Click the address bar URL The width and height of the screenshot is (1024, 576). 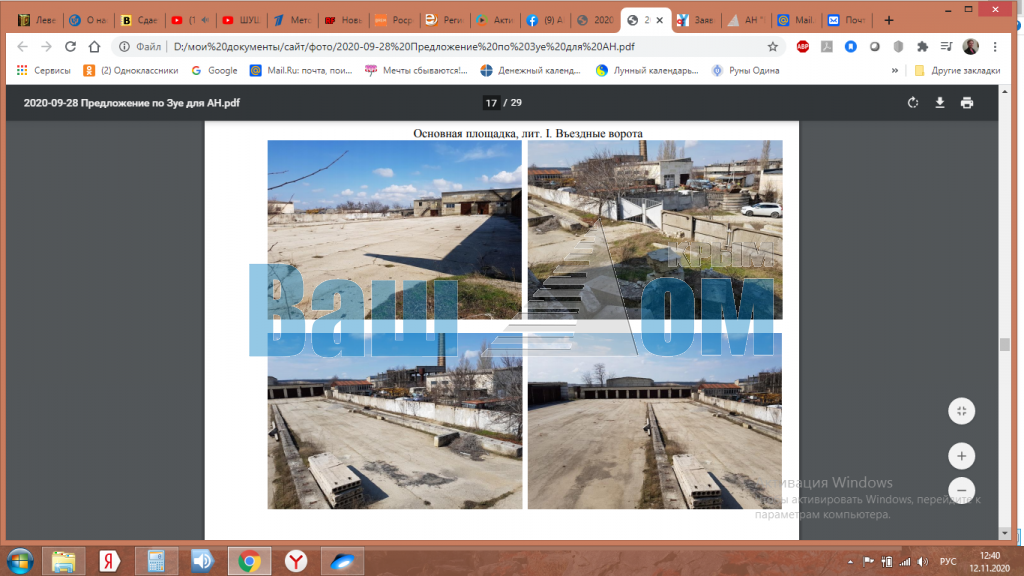click(x=404, y=46)
